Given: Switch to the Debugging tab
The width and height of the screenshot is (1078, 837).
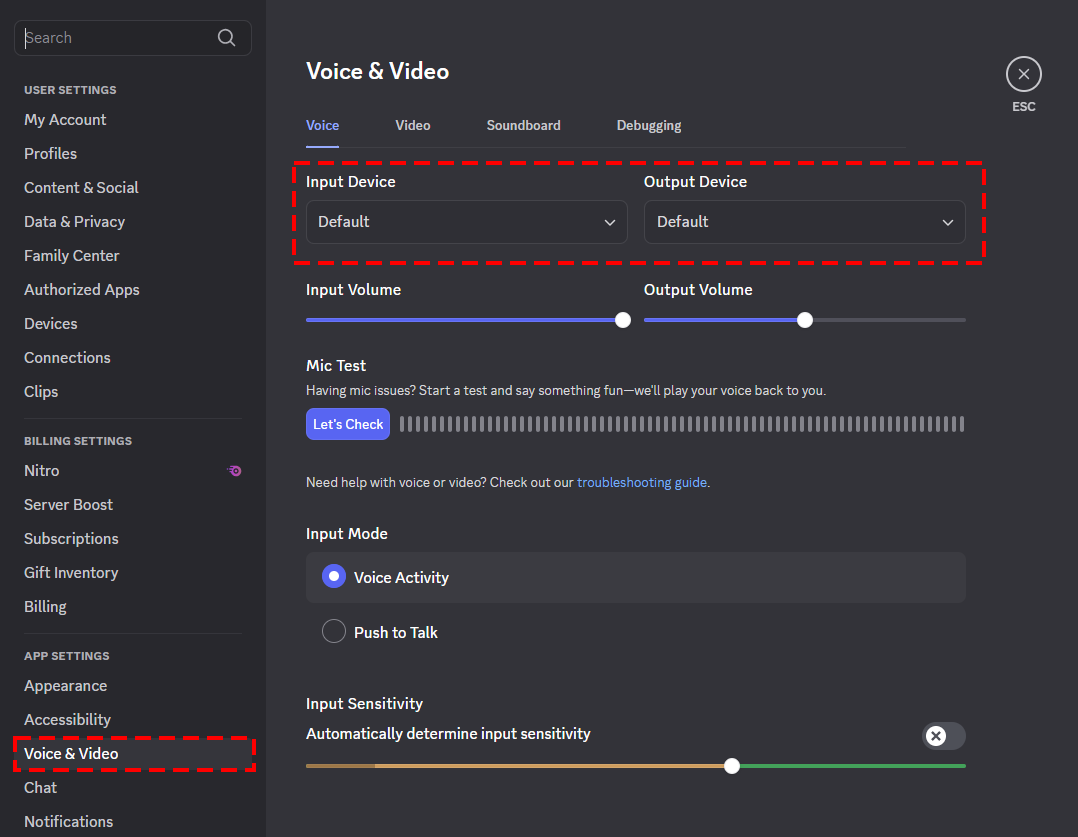Looking at the screenshot, I should (x=648, y=126).
